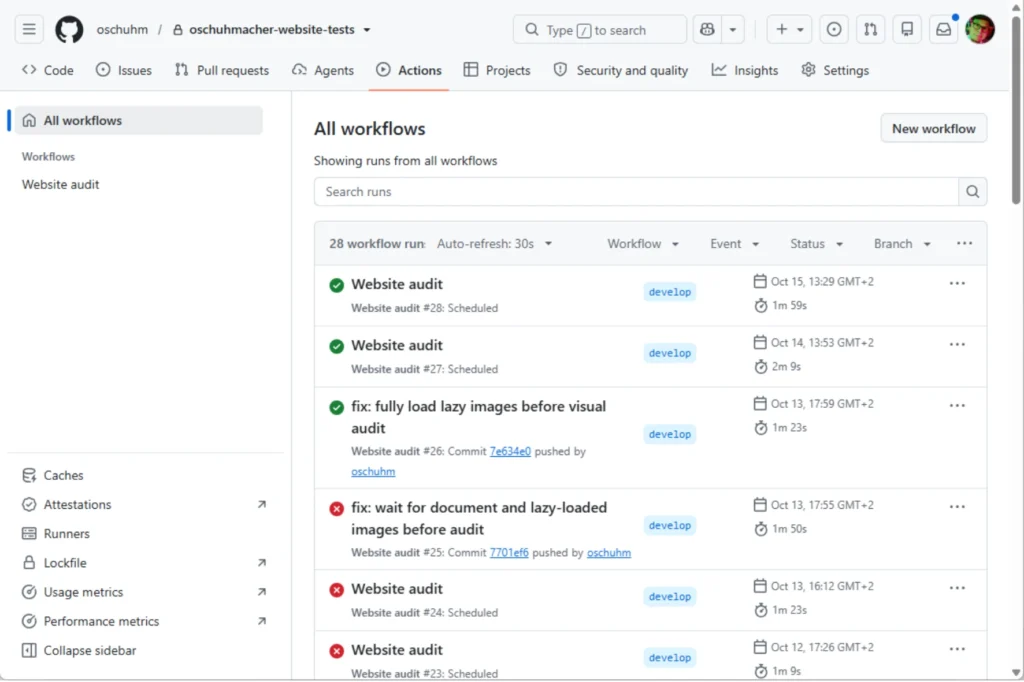The height and width of the screenshot is (682, 1024).
Task: Open the oschuhm owner breadcrumb
Action: 122,29
